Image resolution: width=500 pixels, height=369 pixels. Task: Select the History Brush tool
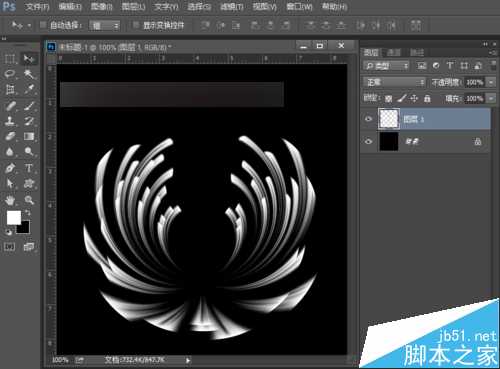pyautogui.click(x=29, y=121)
